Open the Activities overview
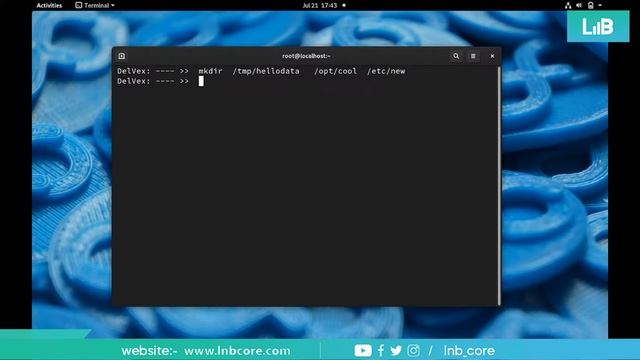Screen dimensions: 640x360 (x=49, y=5)
